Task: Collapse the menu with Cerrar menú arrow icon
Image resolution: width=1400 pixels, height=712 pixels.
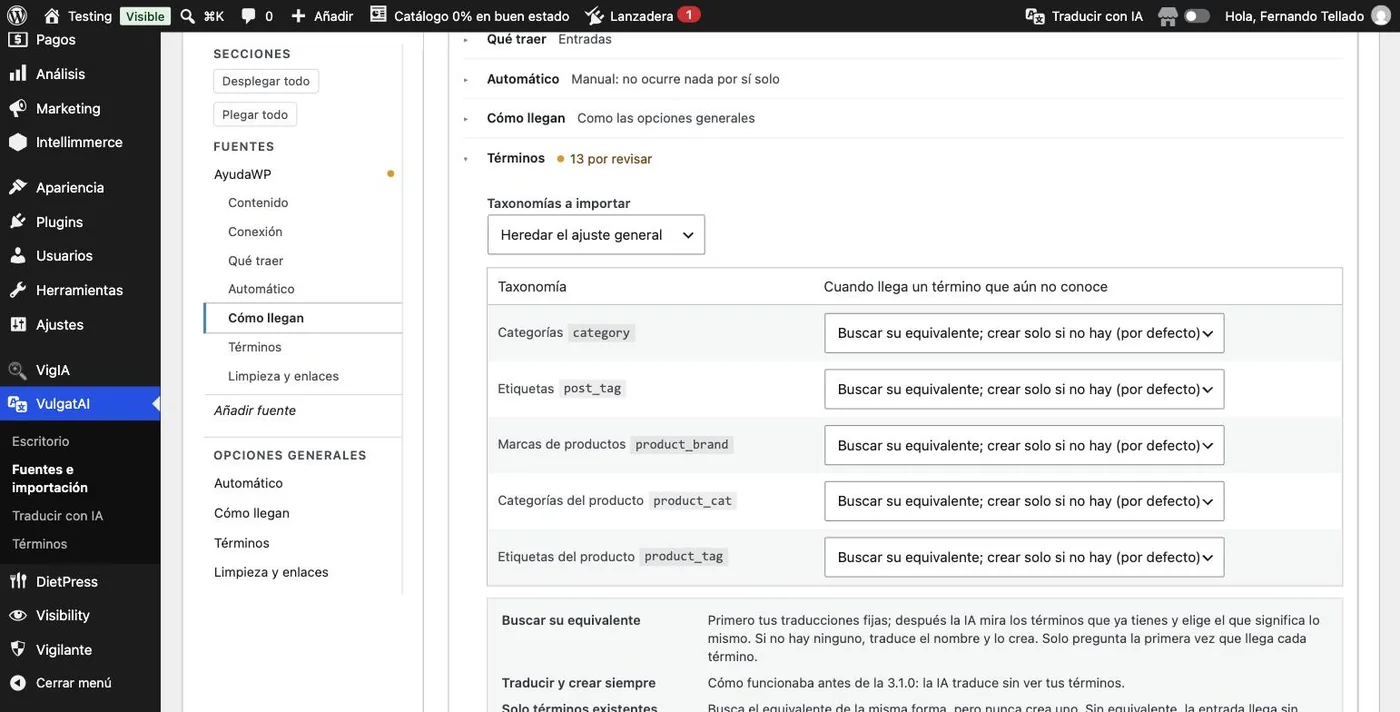Action: click(x=18, y=683)
